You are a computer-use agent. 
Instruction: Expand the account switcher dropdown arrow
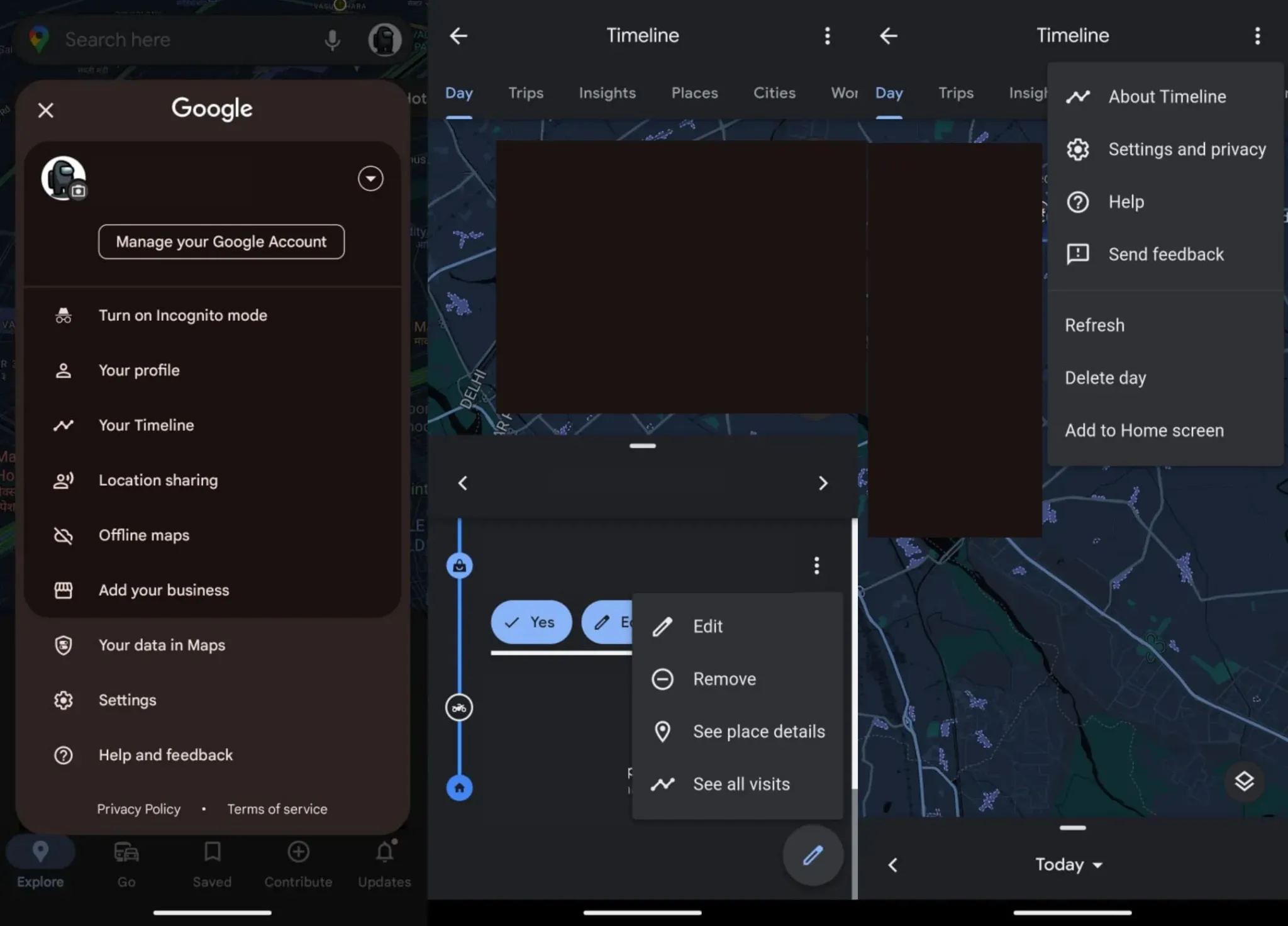coord(370,178)
